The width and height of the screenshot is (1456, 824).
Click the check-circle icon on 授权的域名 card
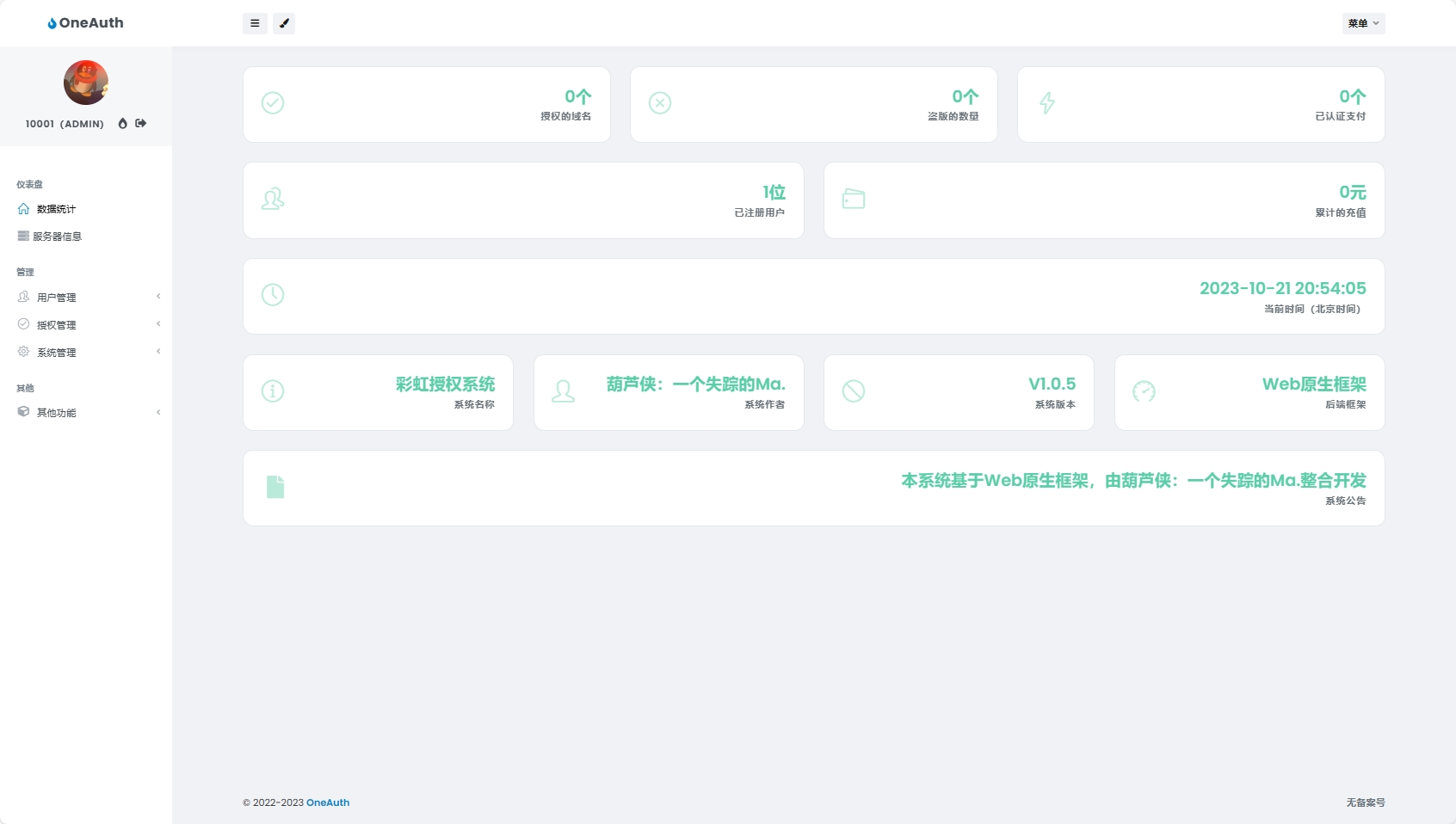click(273, 103)
